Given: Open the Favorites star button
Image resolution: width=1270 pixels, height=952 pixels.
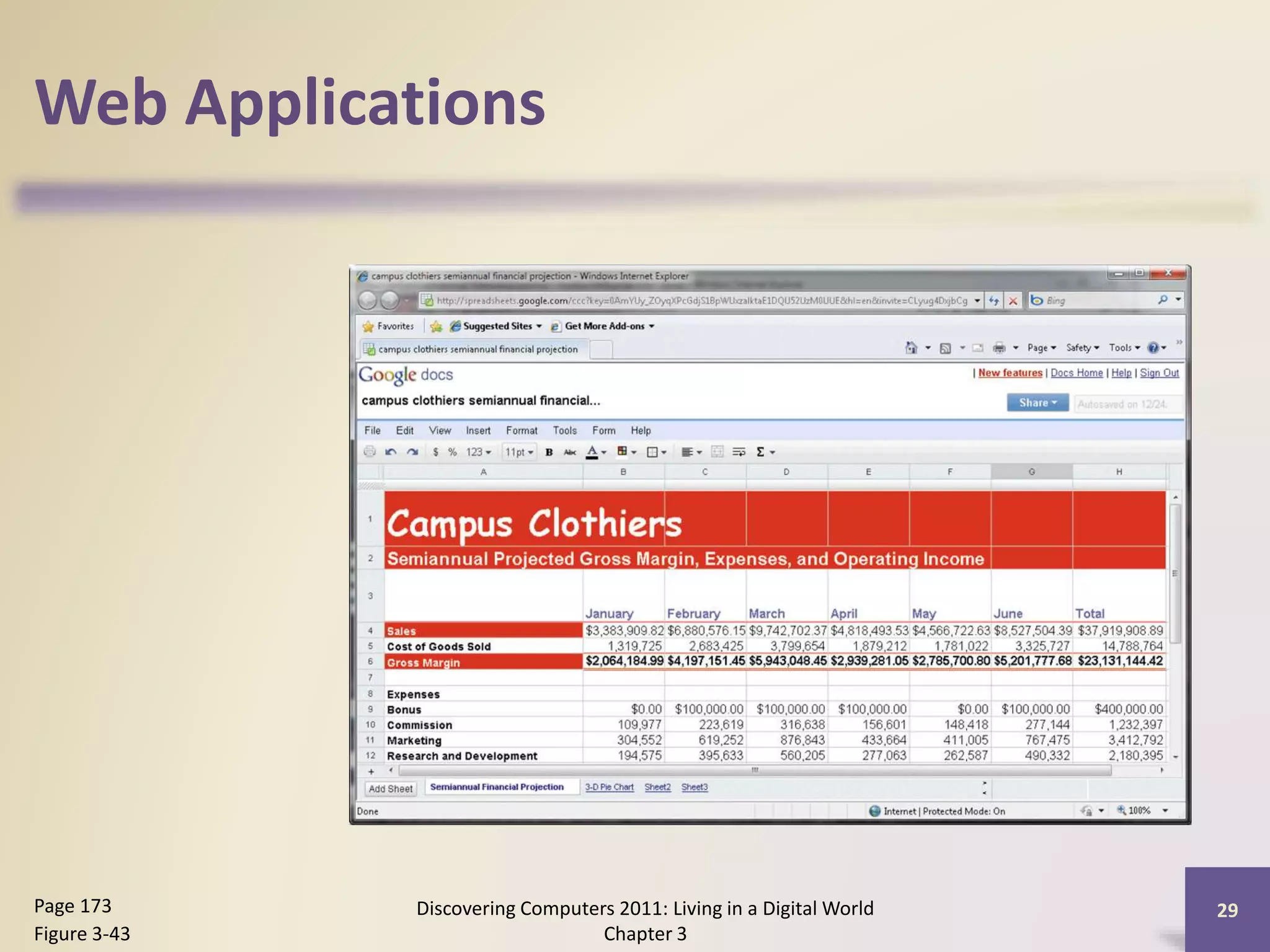Looking at the screenshot, I should tap(388, 326).
